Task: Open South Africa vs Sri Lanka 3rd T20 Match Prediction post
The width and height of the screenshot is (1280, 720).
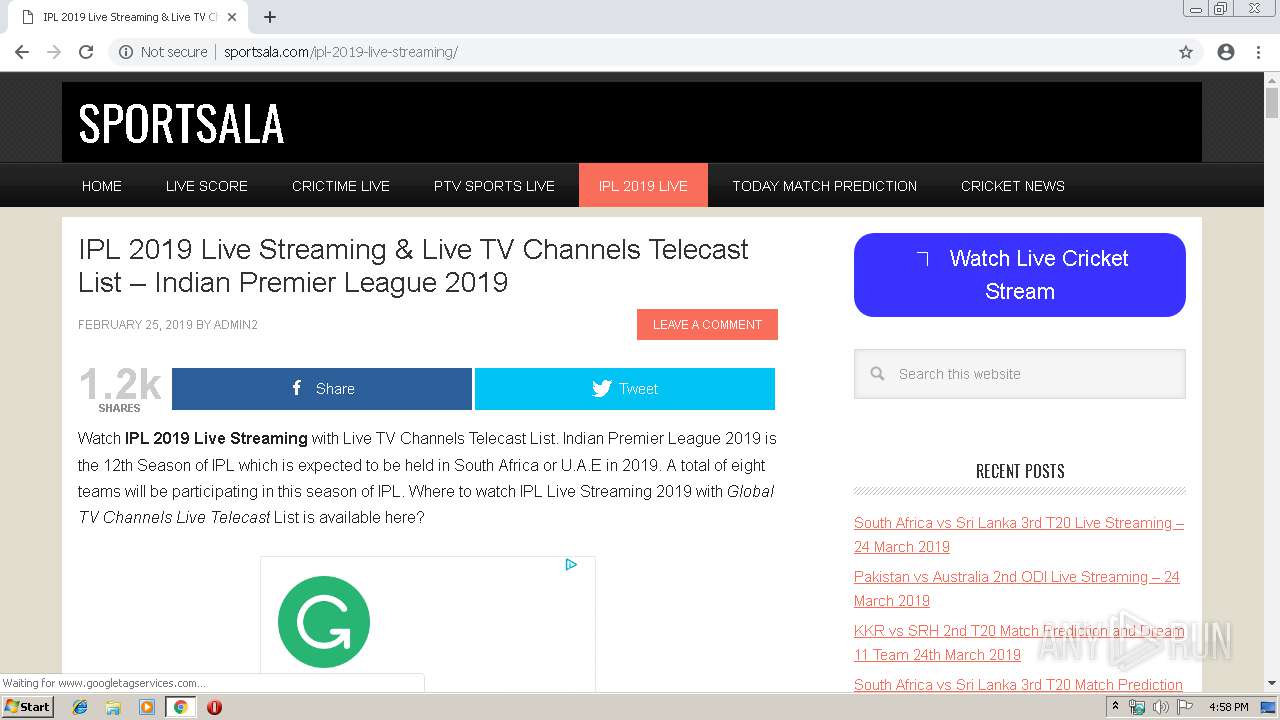Action: (1018, 685)
